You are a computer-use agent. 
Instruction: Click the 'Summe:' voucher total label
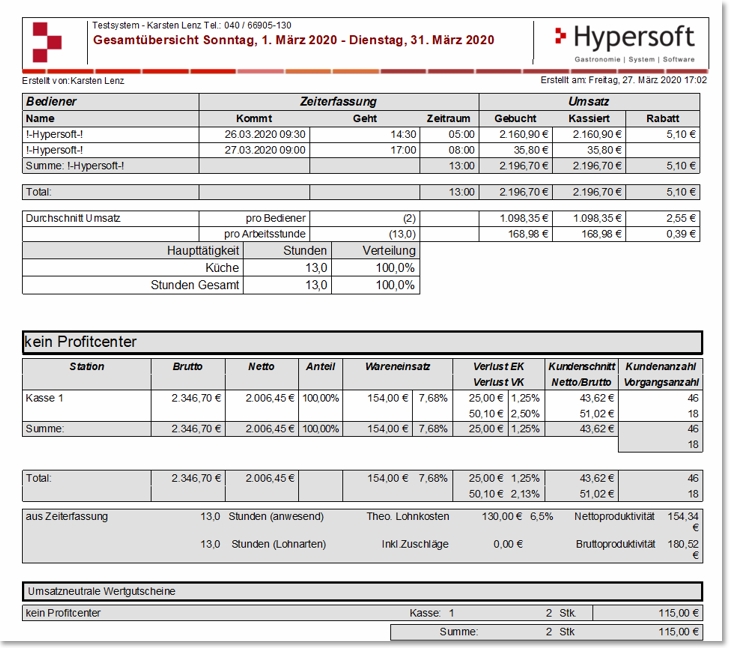coord(459,632)
